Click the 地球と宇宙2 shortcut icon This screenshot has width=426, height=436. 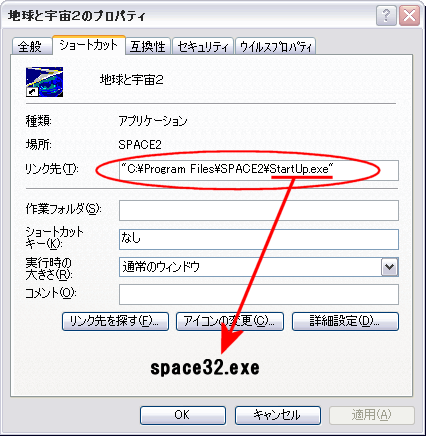44,82
